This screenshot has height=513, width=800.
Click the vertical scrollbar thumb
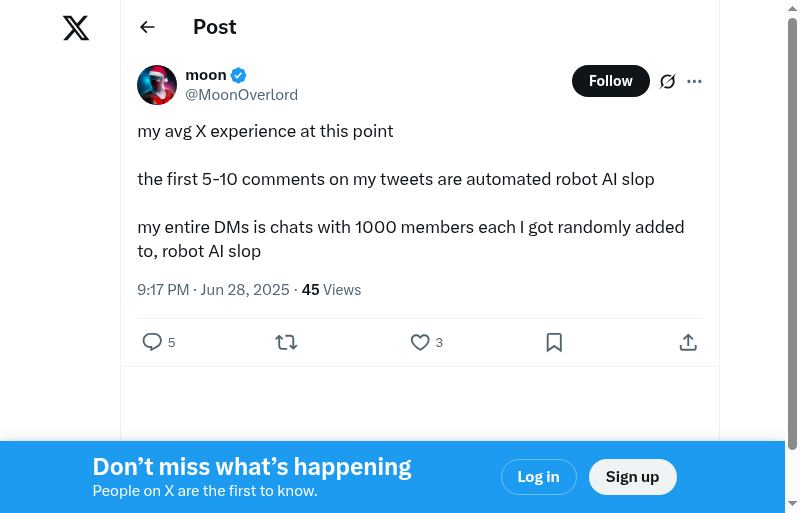793,230
